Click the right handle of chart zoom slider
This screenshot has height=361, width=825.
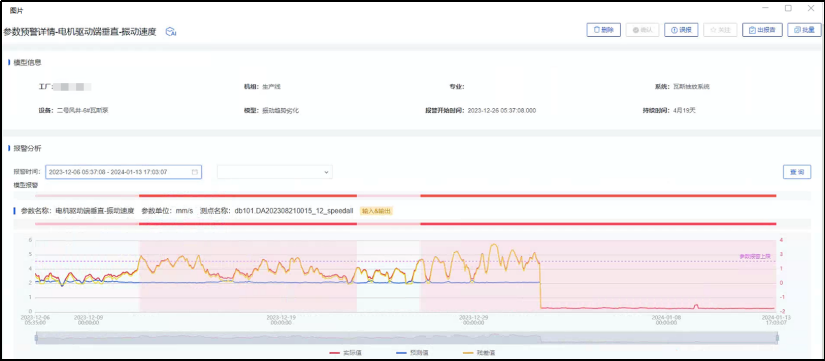[777, 338]
